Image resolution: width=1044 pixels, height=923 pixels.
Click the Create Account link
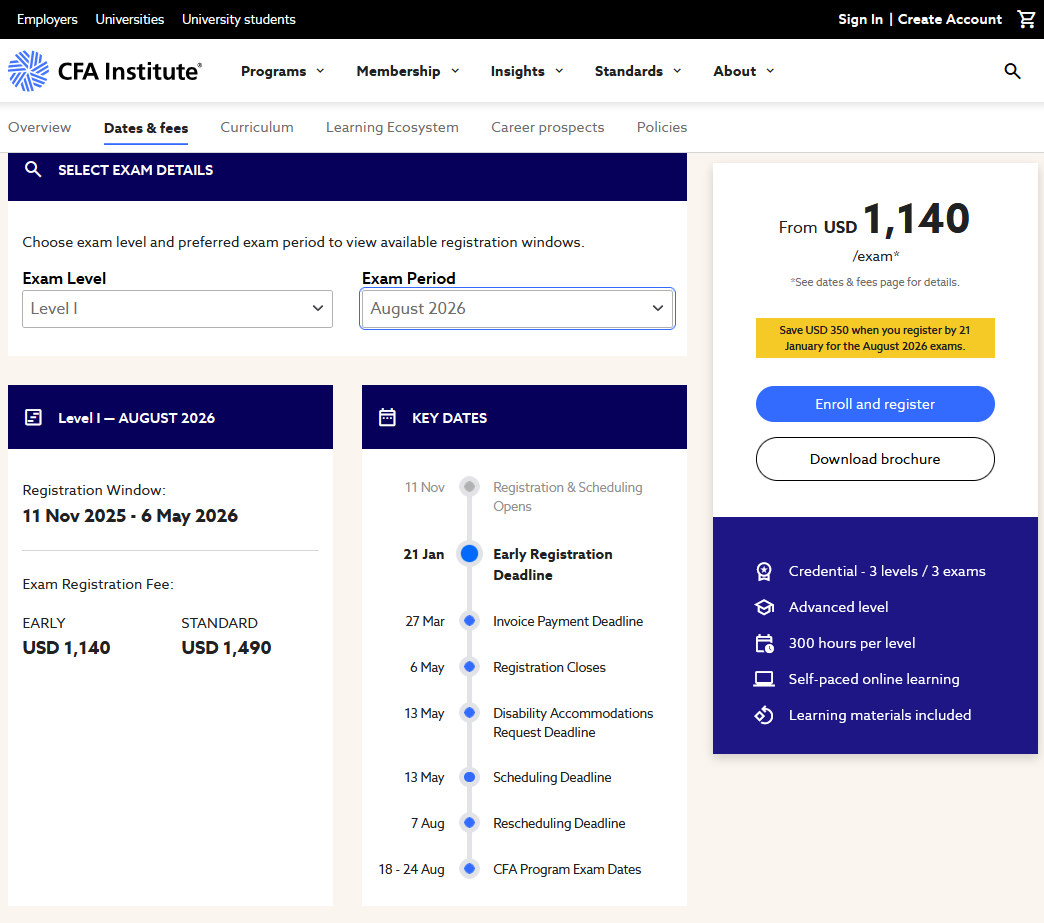pyautogui.click(x=949, y=19)
